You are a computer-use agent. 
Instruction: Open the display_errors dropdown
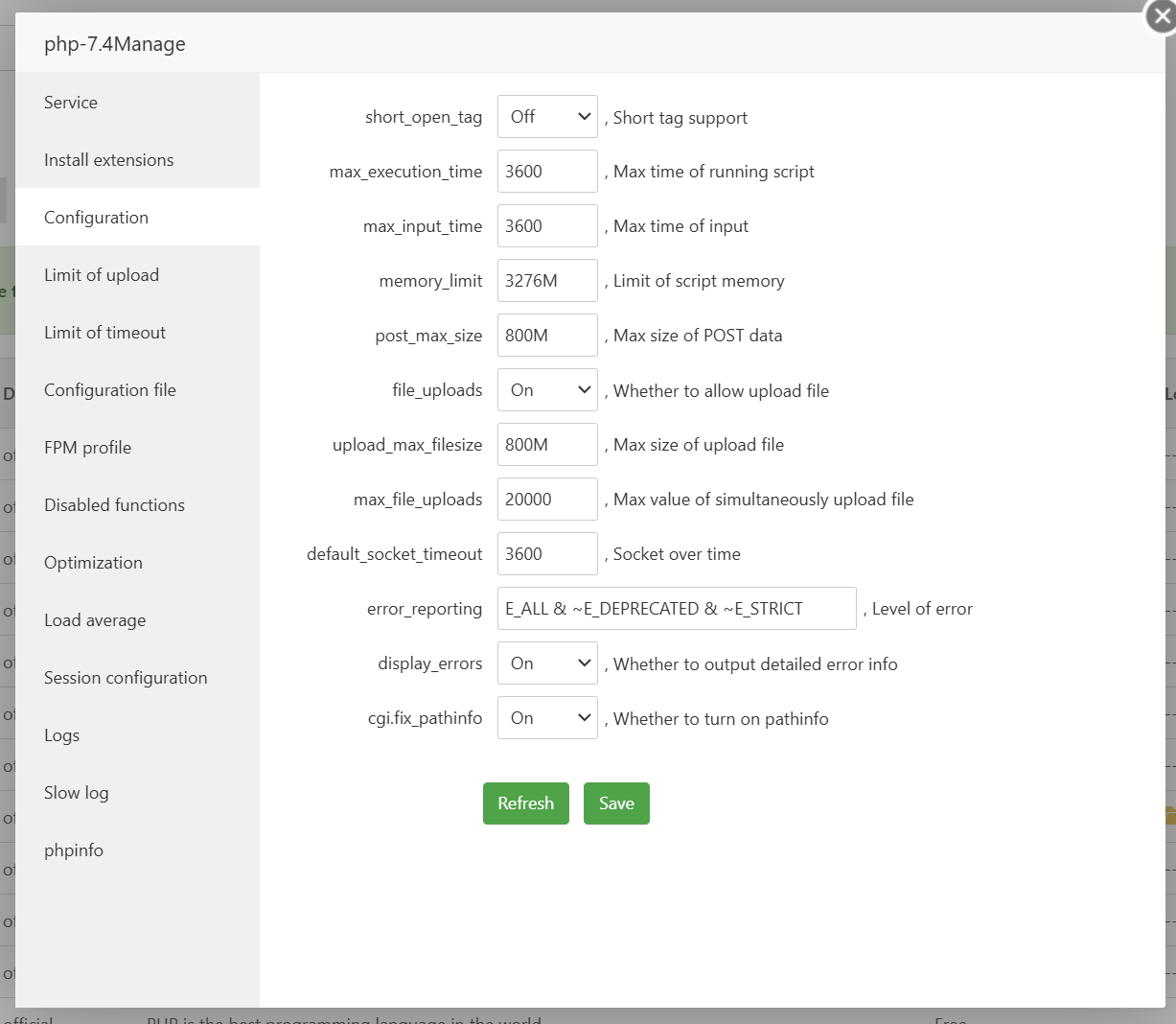pyautogui.click(x=547, y=663)
